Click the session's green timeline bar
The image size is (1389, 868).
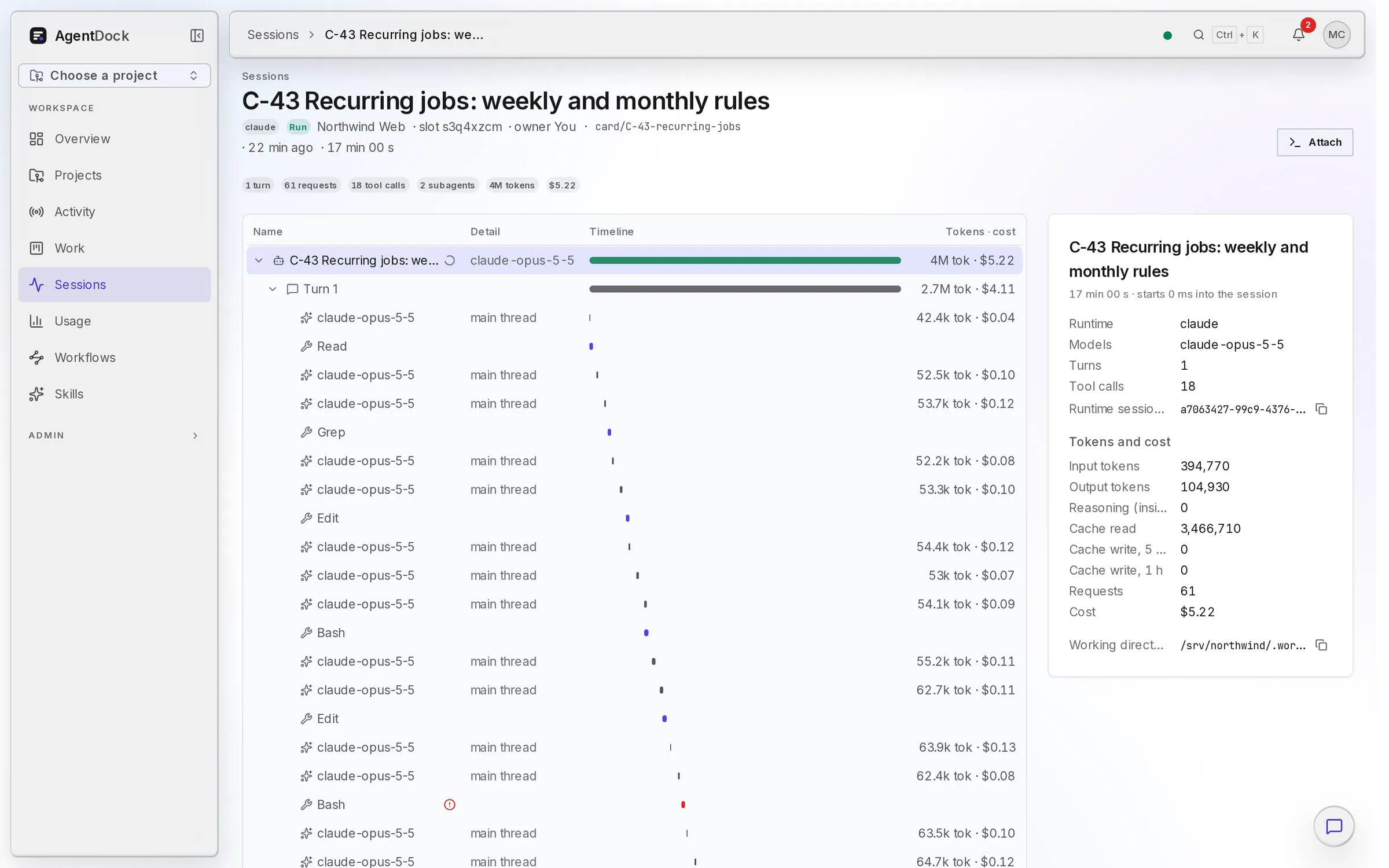tap(745, 260)
